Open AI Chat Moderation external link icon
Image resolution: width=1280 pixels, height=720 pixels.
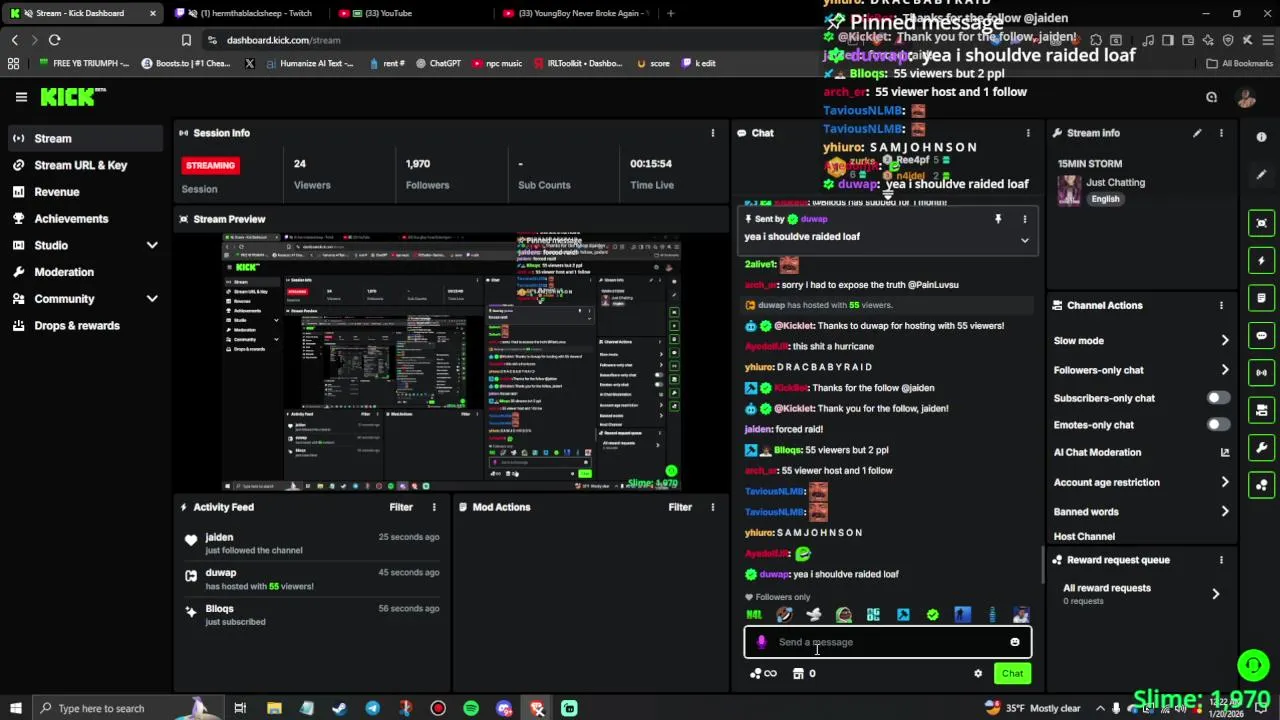click(1225, 452)
